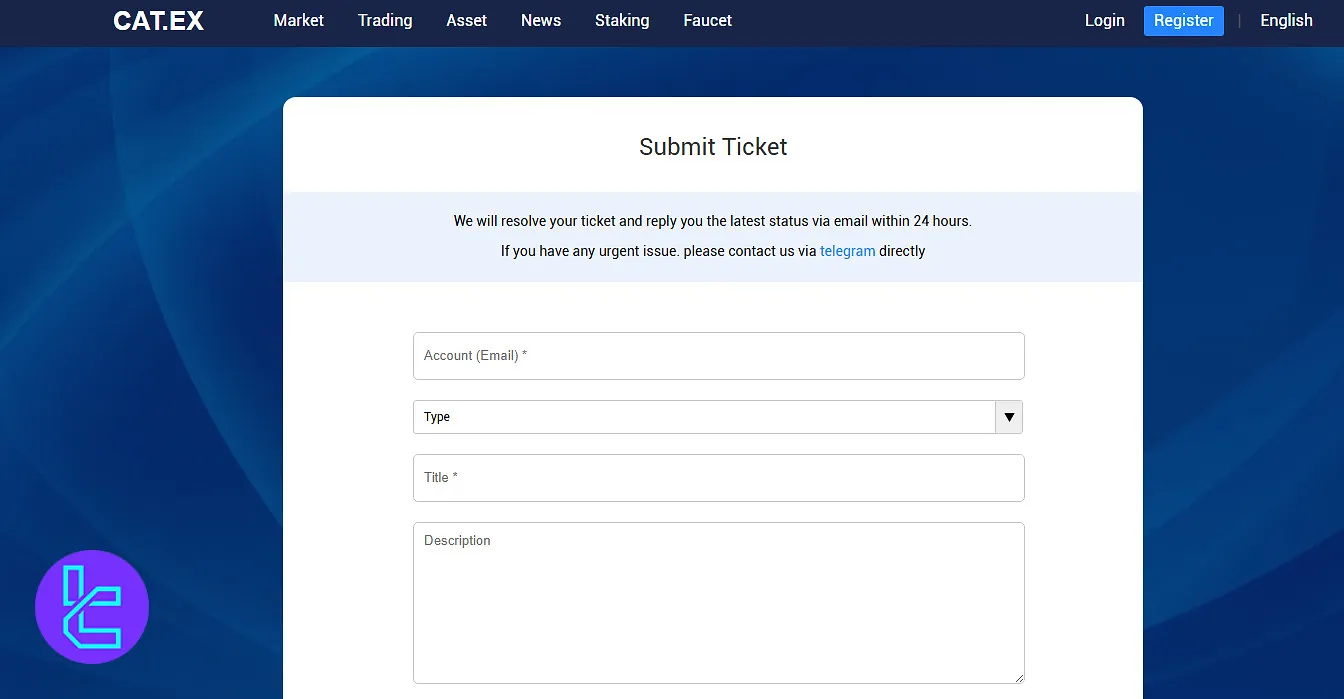This screenshot has width=1344, height=699.
Task: Click the 24 hours reply notice text
Action: pos(712,221)
